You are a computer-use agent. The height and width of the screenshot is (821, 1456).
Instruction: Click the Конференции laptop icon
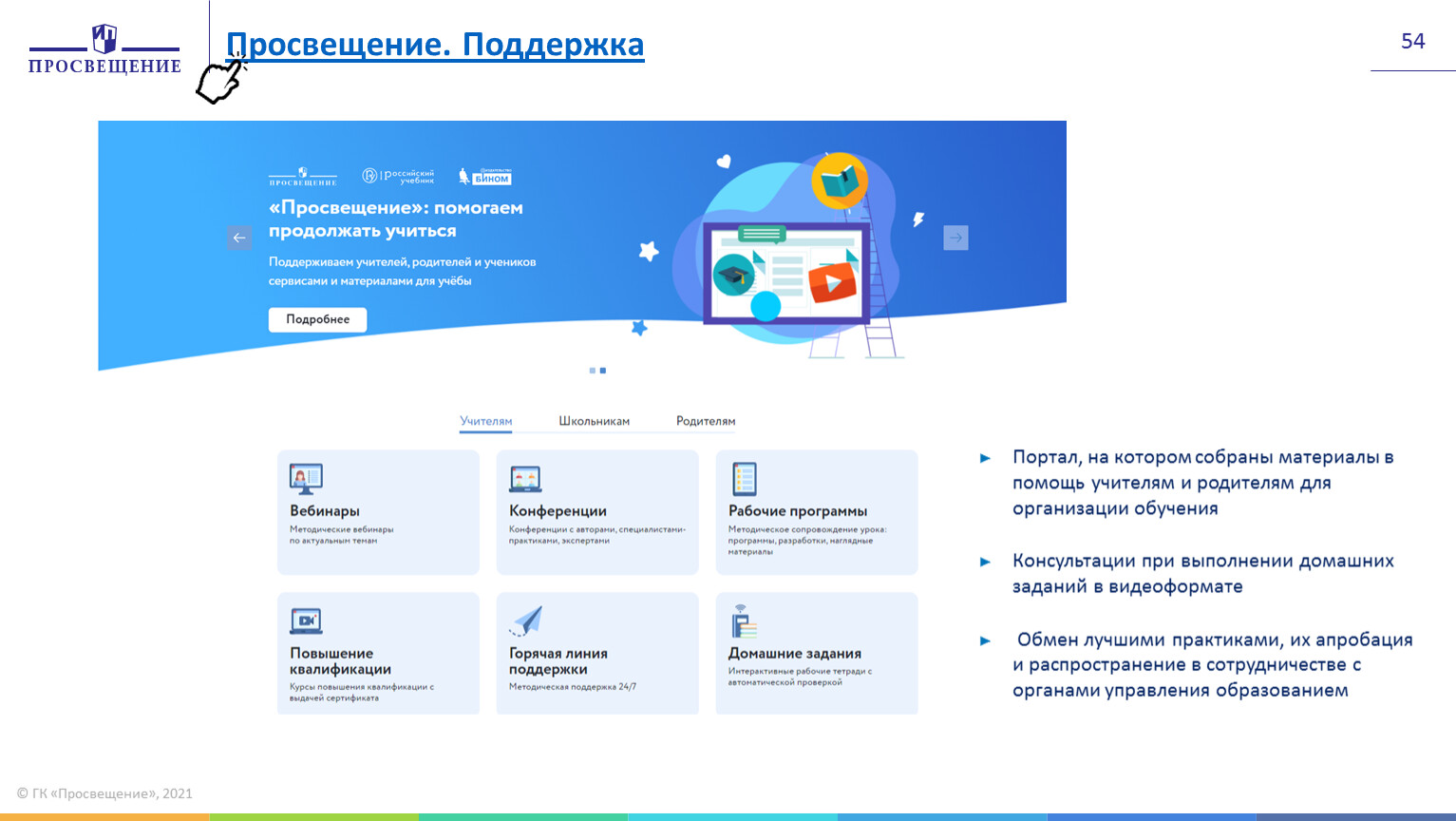point(525,479)
